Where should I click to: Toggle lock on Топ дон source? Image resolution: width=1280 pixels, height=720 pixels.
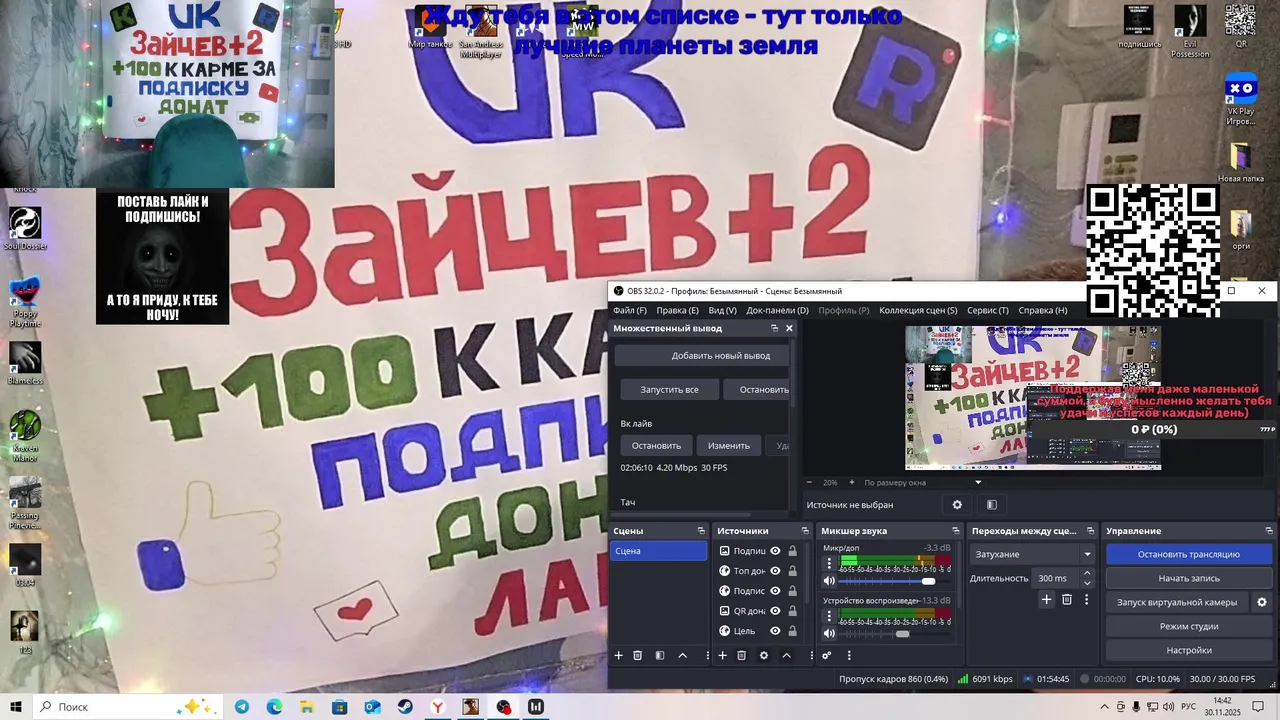tap(793, 571)
